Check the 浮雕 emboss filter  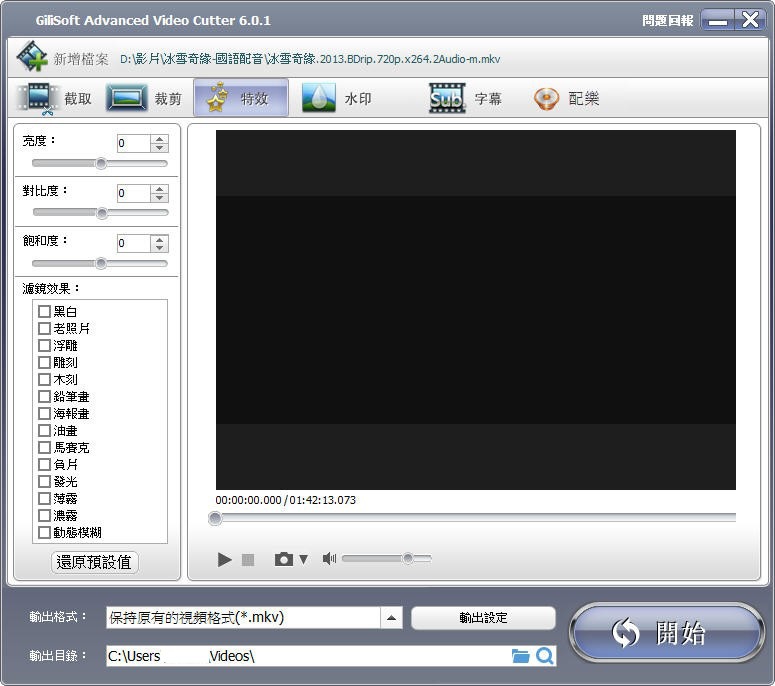click(44, 345)
